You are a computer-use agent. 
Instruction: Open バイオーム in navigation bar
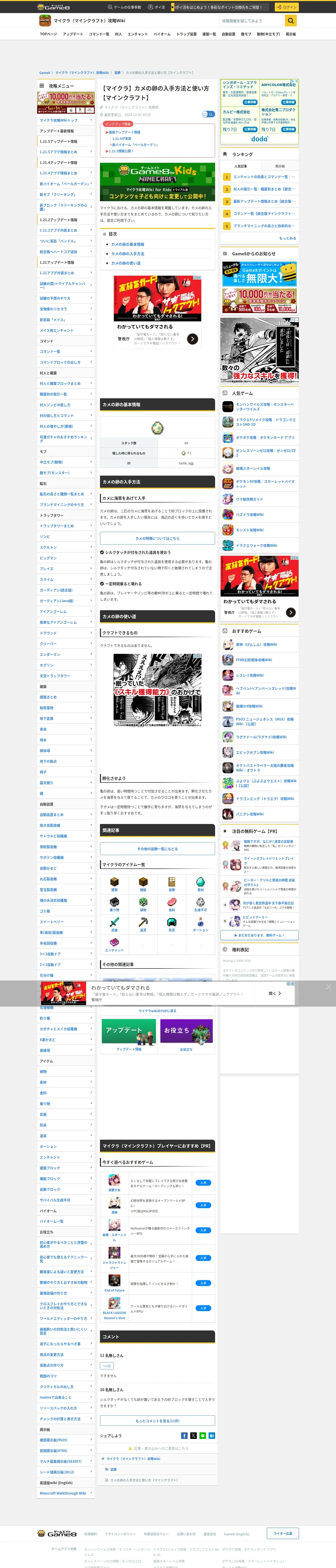pyautogui.click(x=162, y=34)
